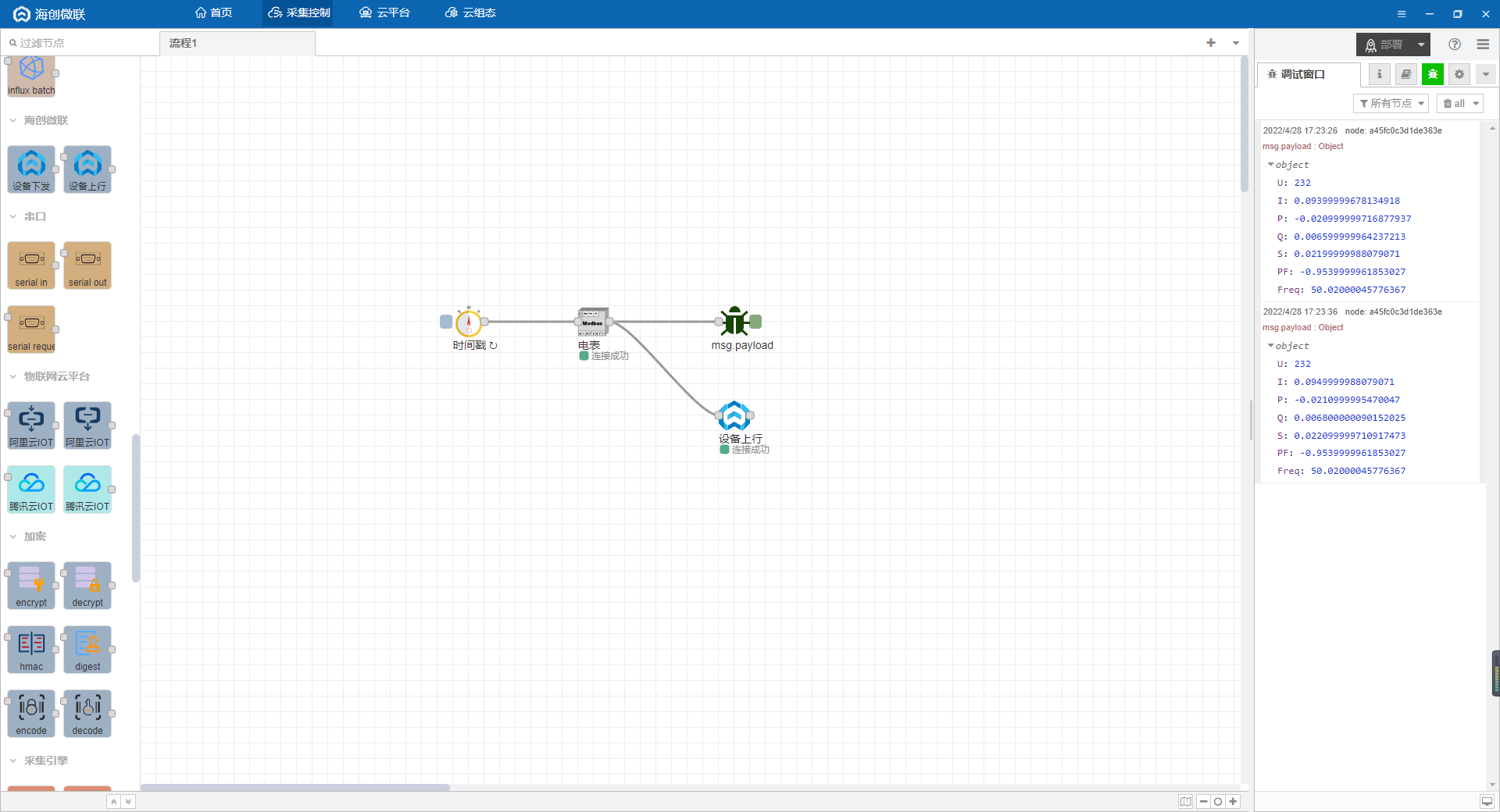Pick the serial in node
1500x812 pixels.
pyautogui.click(x=31, y=265)
